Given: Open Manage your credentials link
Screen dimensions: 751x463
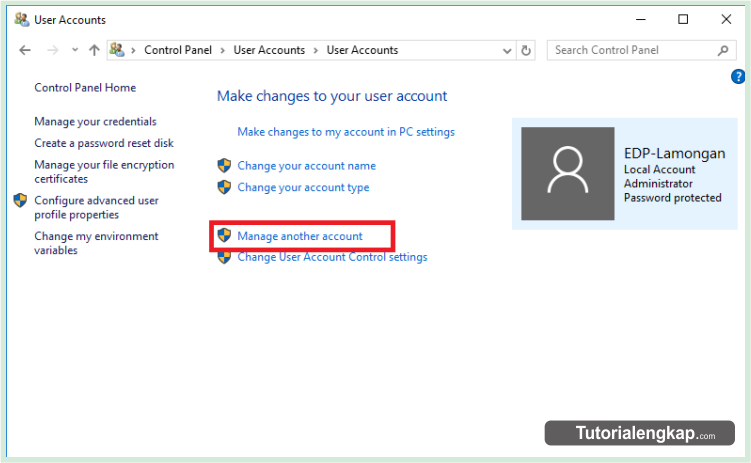Looking at the screenshot, I should [95, 122].
